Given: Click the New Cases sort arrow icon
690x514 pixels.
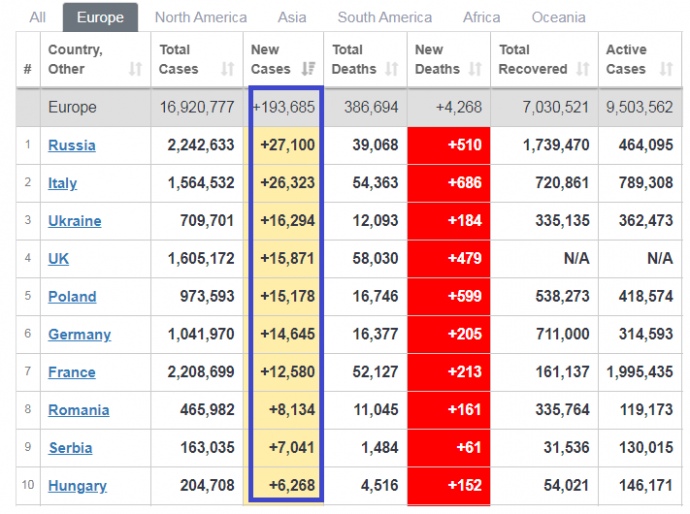Looking at the screenshot, I should (x=309, y=70).
